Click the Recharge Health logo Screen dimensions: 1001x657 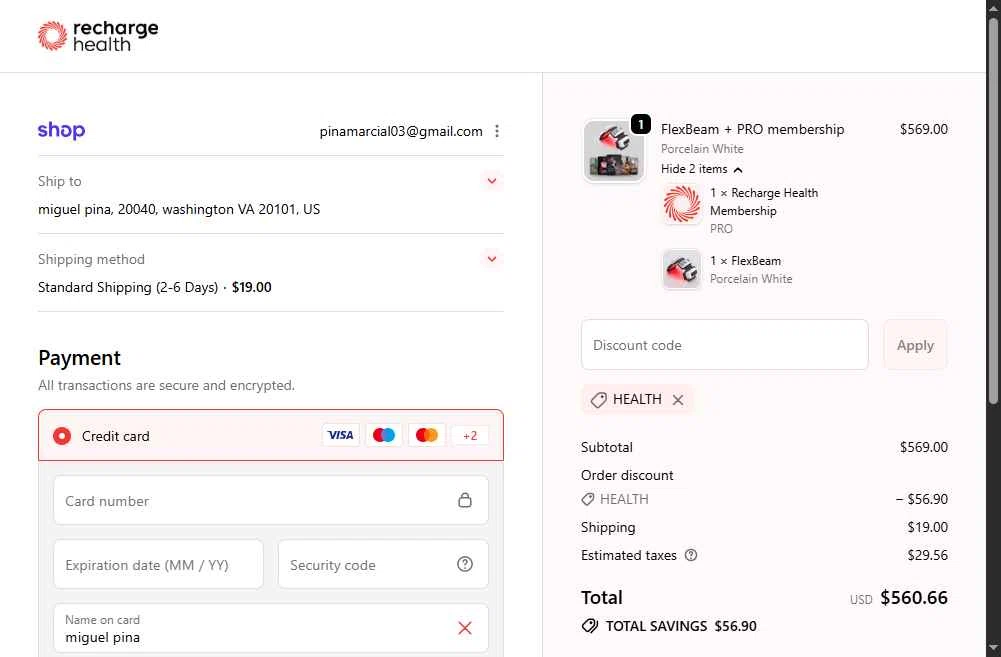pyautogui.click(x=98, y=36)
